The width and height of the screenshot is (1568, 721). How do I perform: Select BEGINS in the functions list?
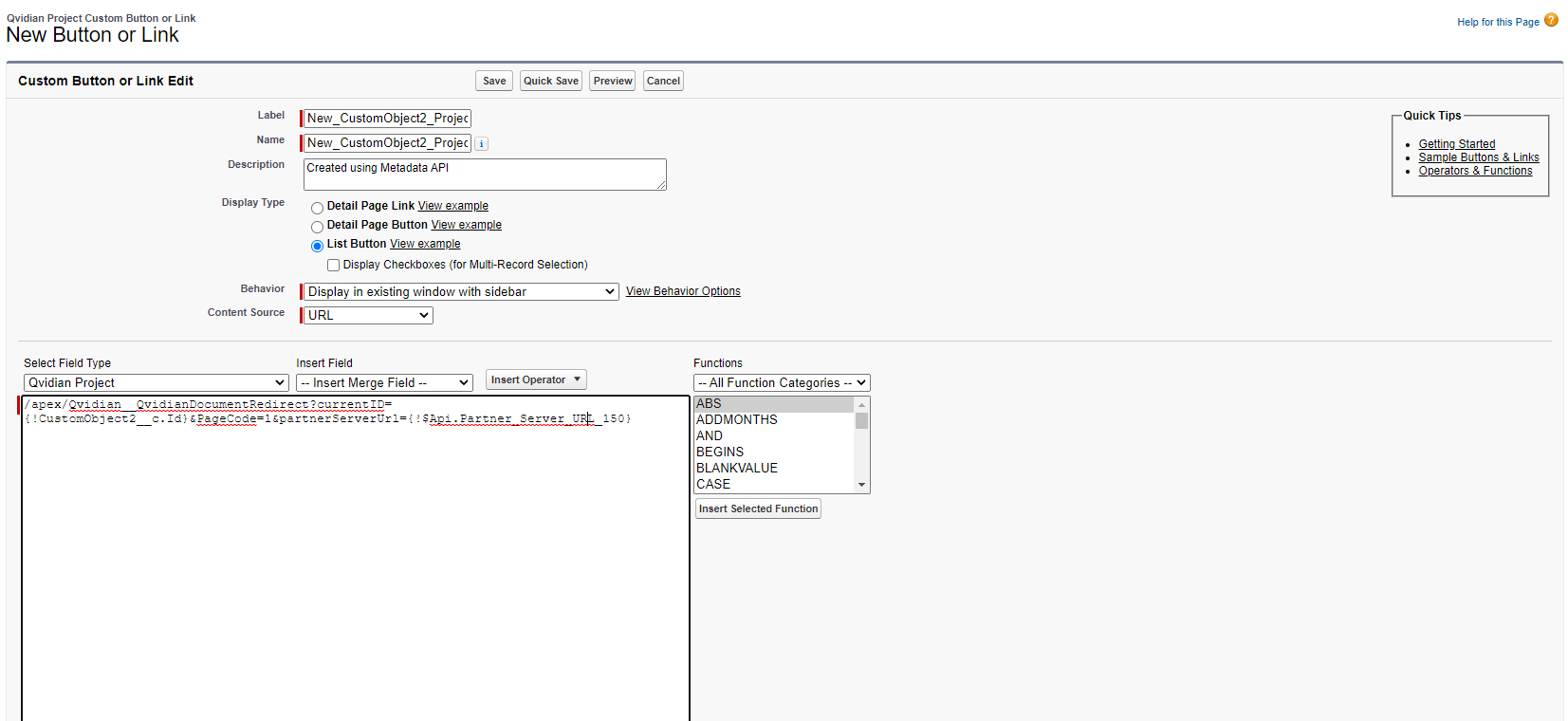click(774, 453)
